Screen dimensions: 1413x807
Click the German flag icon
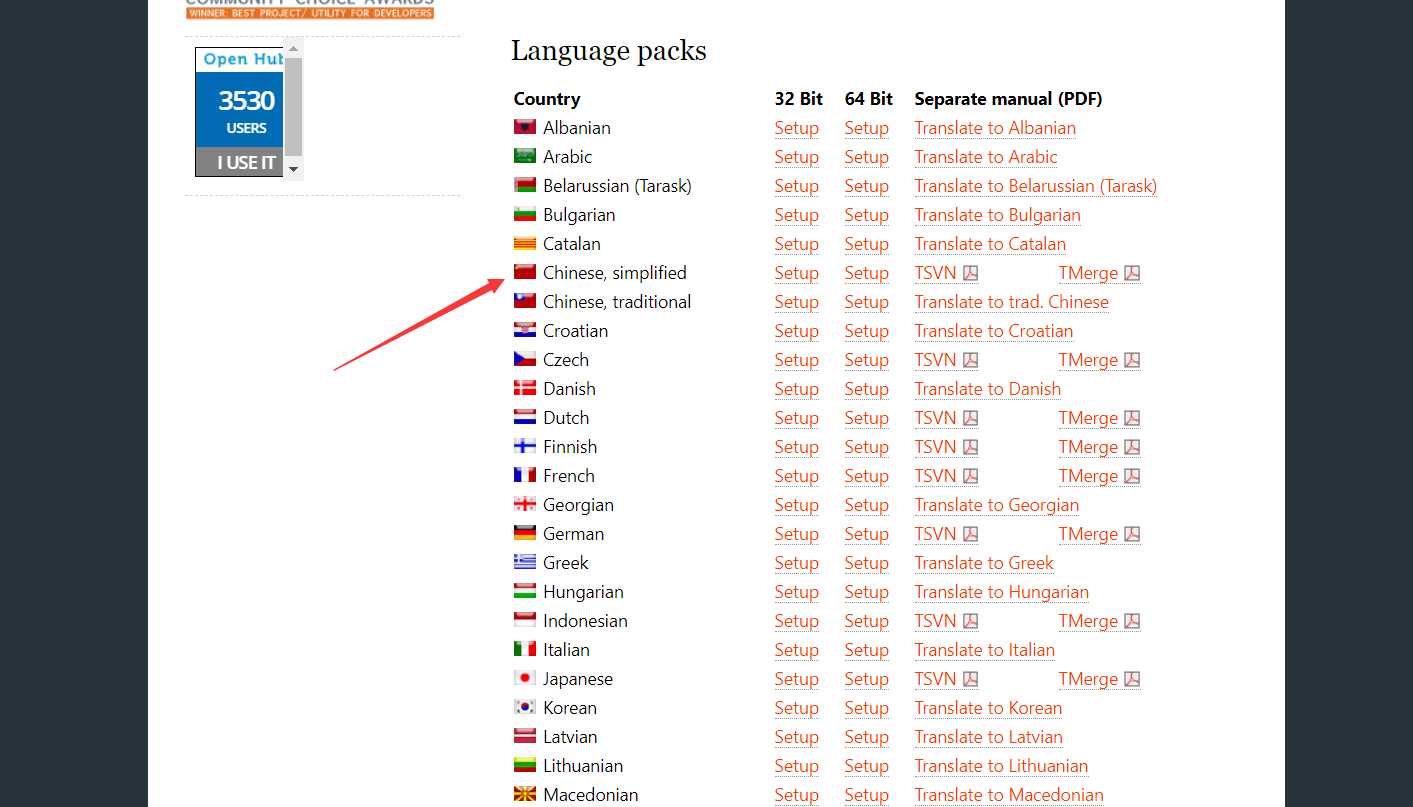point(525,533)
